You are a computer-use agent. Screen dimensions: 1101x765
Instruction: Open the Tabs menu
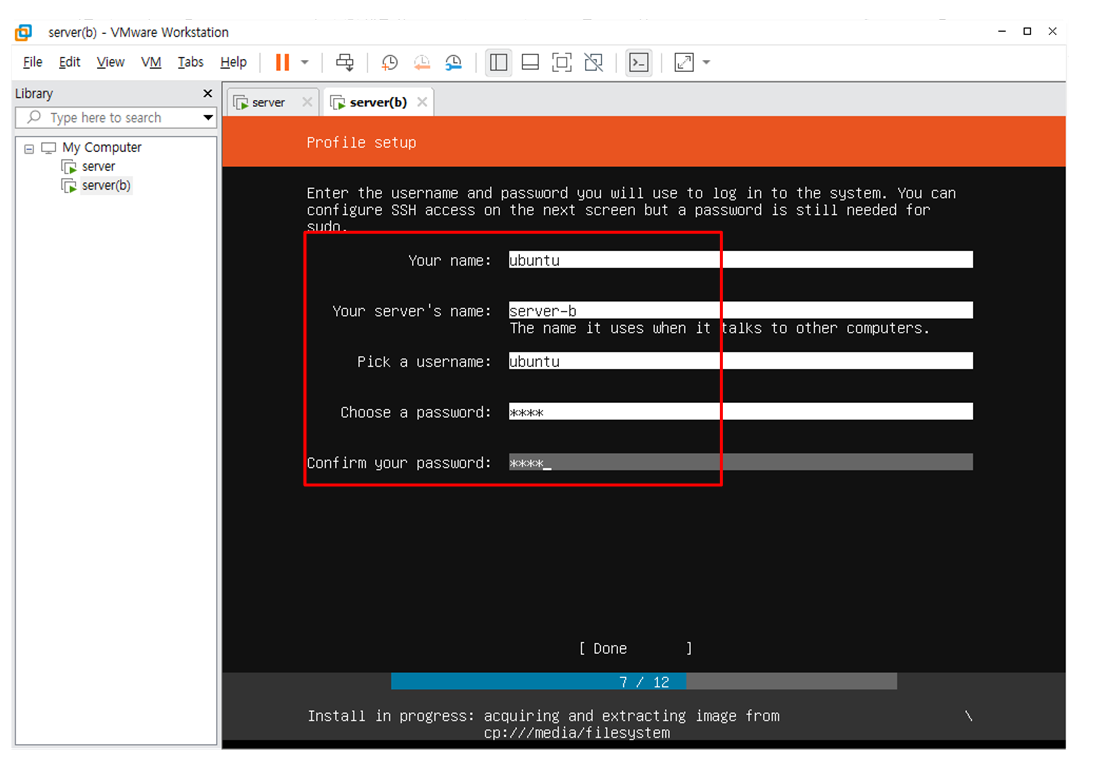point(190,63)
